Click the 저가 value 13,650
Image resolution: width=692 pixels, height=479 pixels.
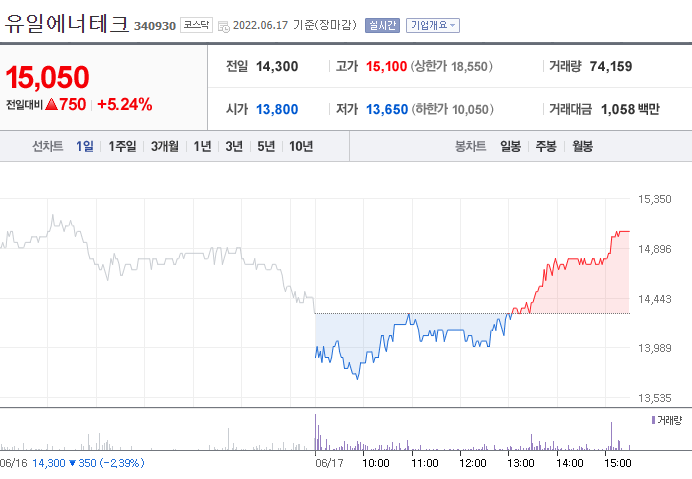pos(387,109)
